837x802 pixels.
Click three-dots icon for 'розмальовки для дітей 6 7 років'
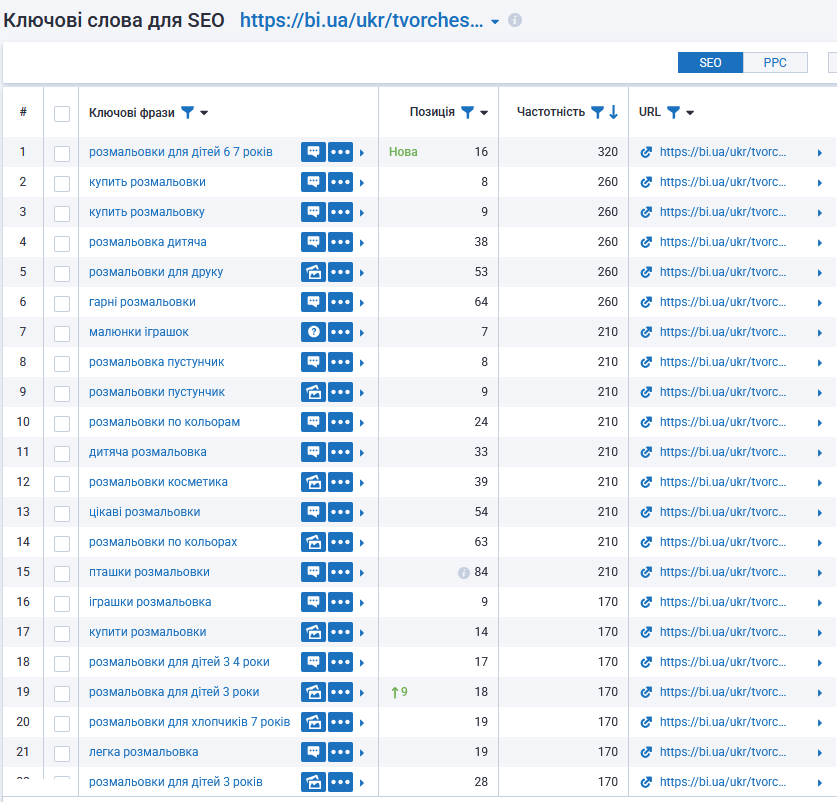pyautogui.click(x=341, y=152)
